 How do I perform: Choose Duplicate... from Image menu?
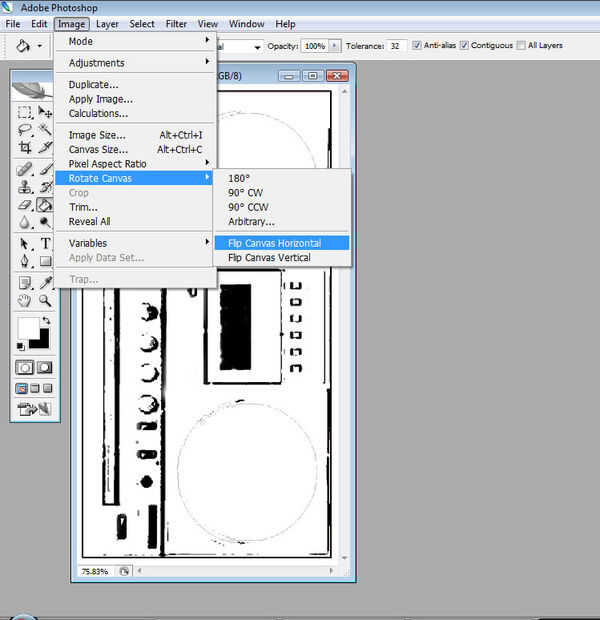pyautogui.click(x=135, y=84)
